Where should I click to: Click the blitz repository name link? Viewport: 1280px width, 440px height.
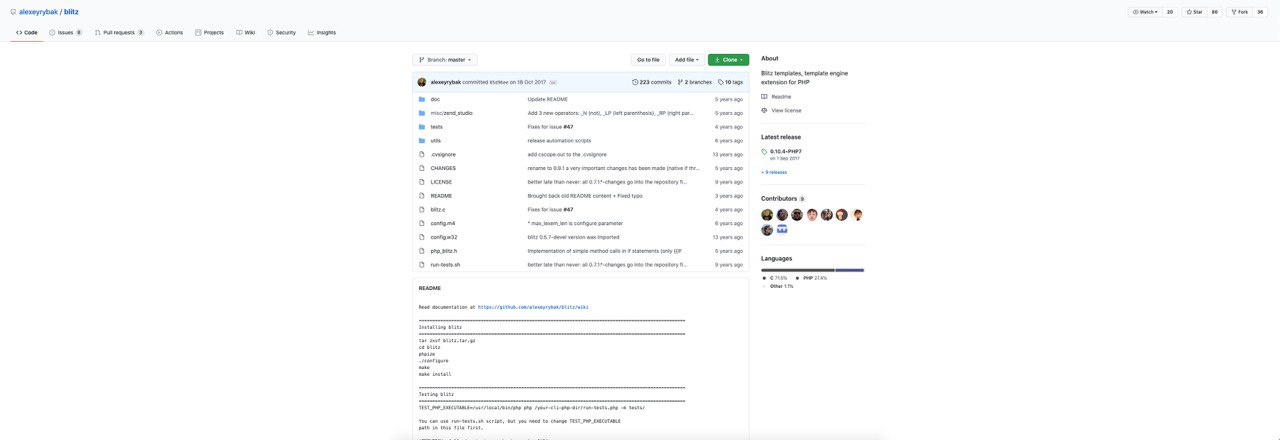pyautogui.click(x=71, y=12)
